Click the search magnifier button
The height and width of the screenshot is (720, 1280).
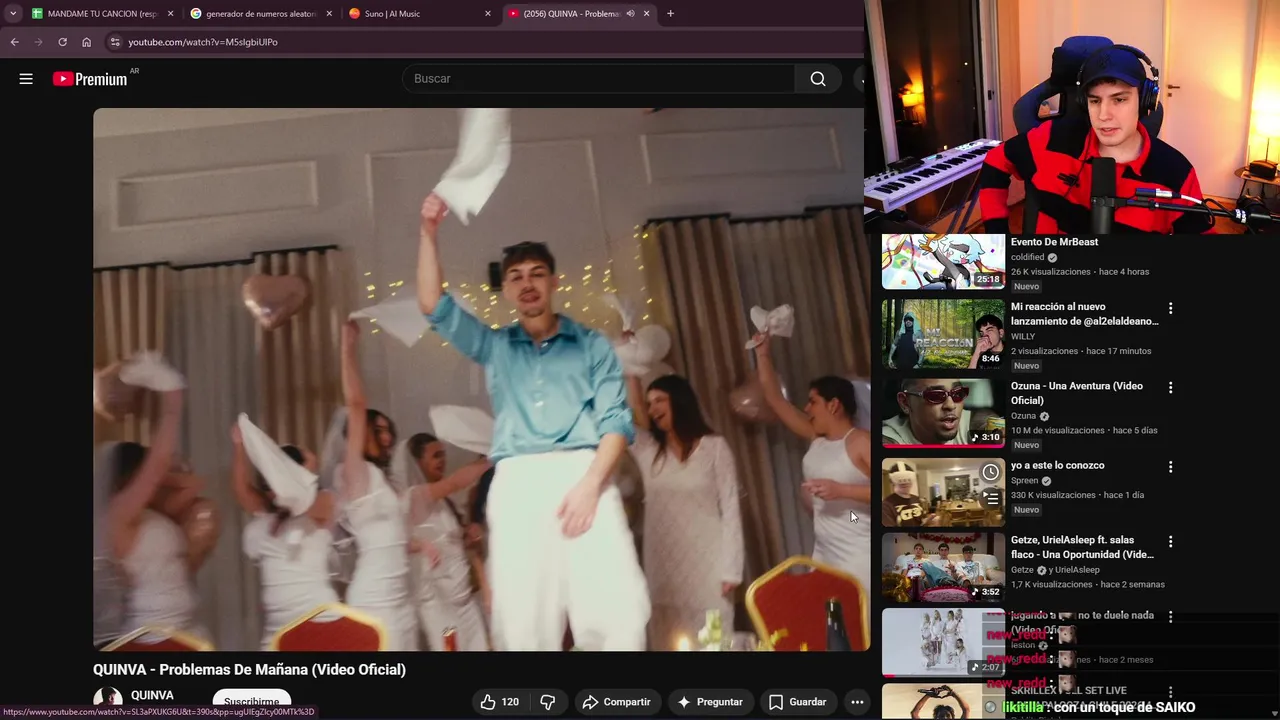(x=818, y=78)
